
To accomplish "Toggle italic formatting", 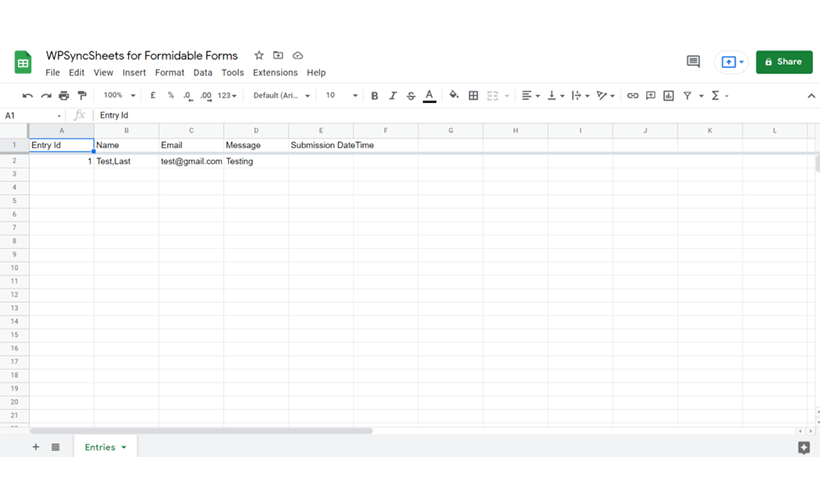I will [x=393, y=96].
